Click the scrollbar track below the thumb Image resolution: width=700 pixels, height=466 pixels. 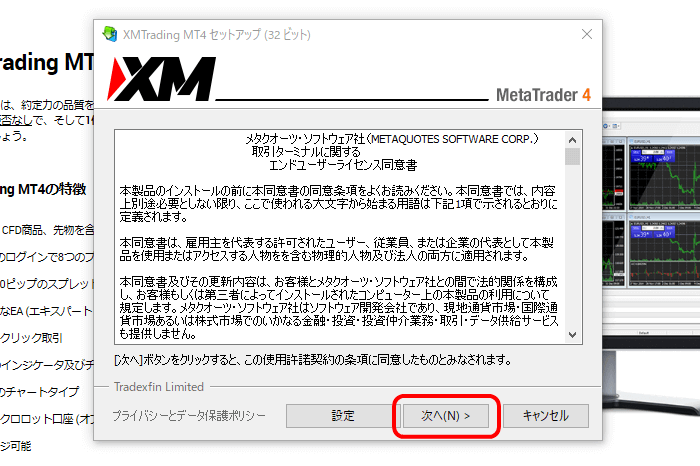572,246
